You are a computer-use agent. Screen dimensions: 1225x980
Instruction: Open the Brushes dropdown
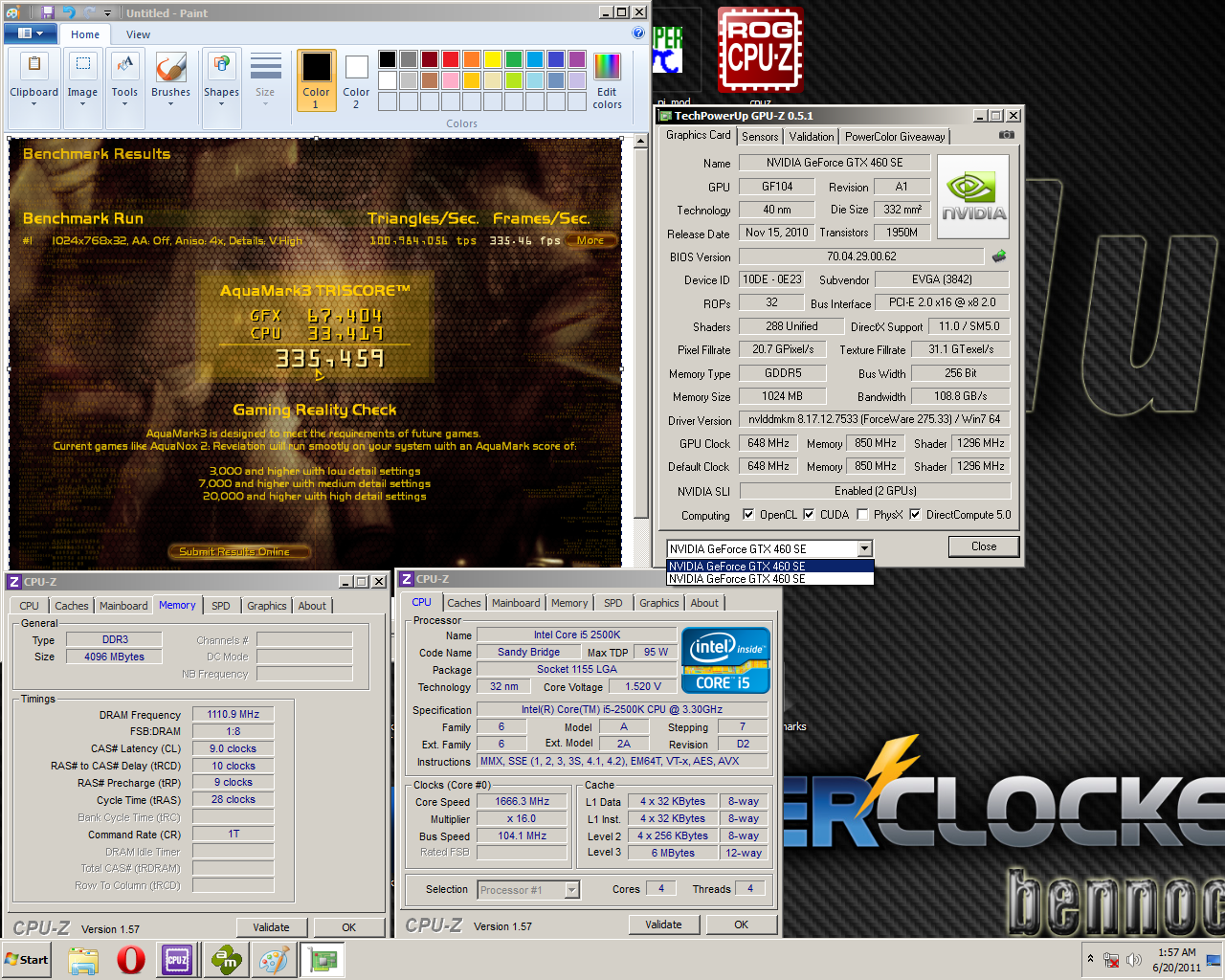point(170,88)
